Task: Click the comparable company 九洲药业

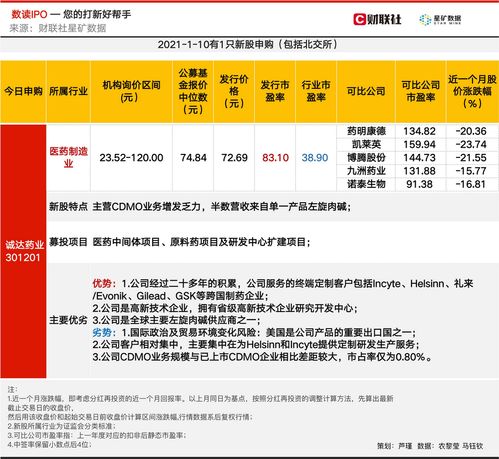Action: (366, 171)
